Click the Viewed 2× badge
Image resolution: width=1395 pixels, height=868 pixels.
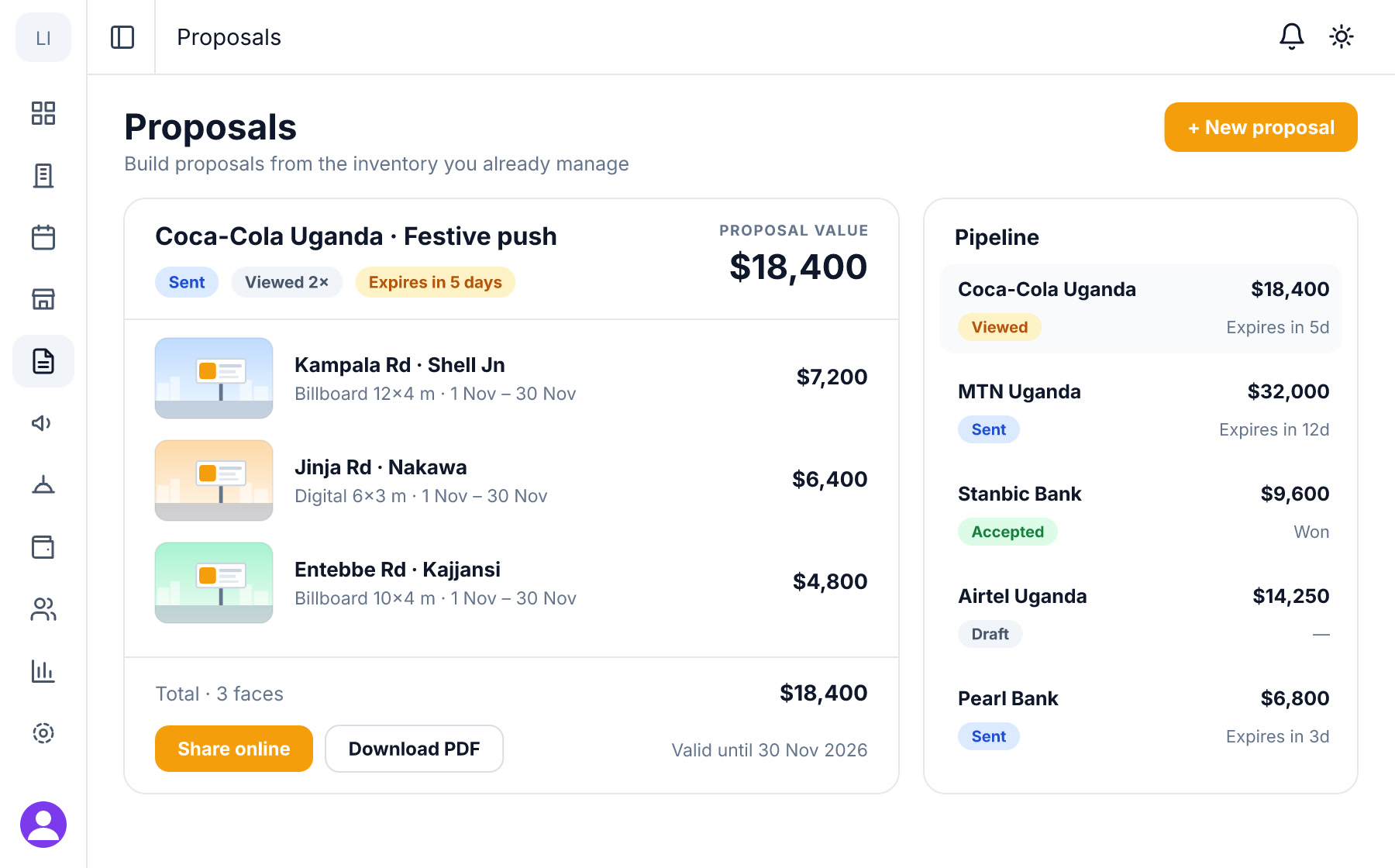(x=287, y=282)
